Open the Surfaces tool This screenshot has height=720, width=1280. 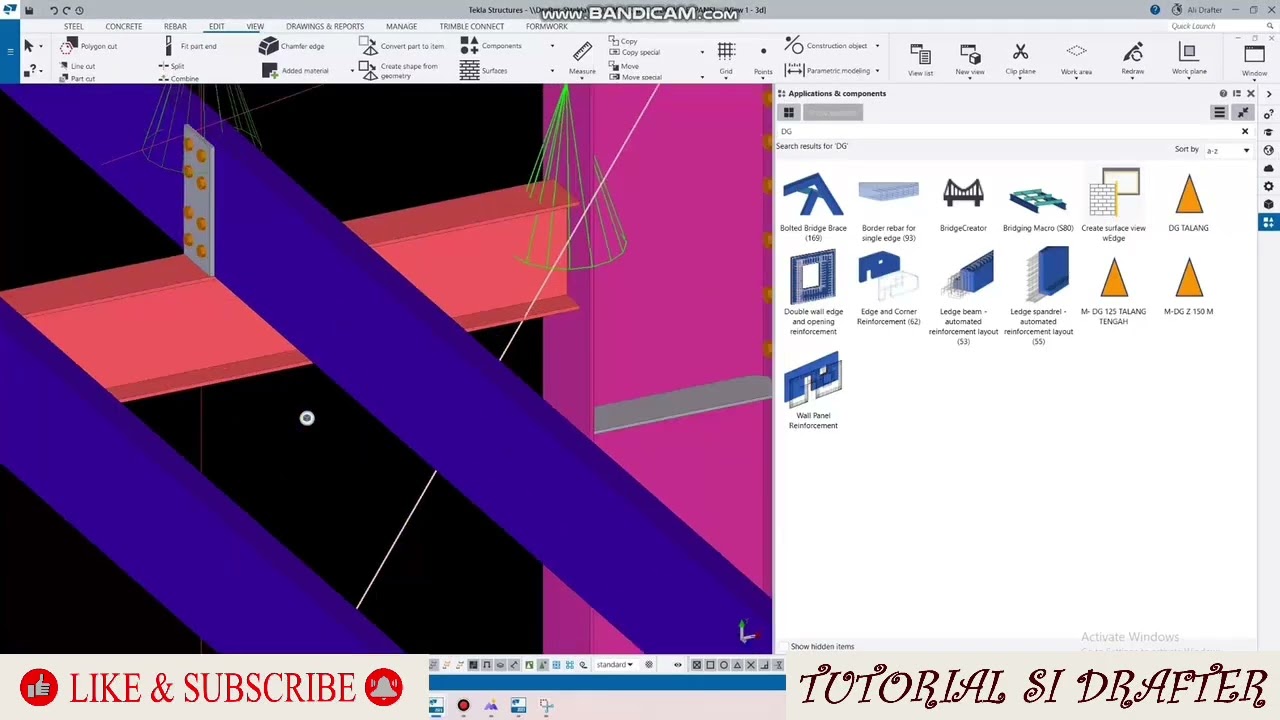click(x=485, y=71)
